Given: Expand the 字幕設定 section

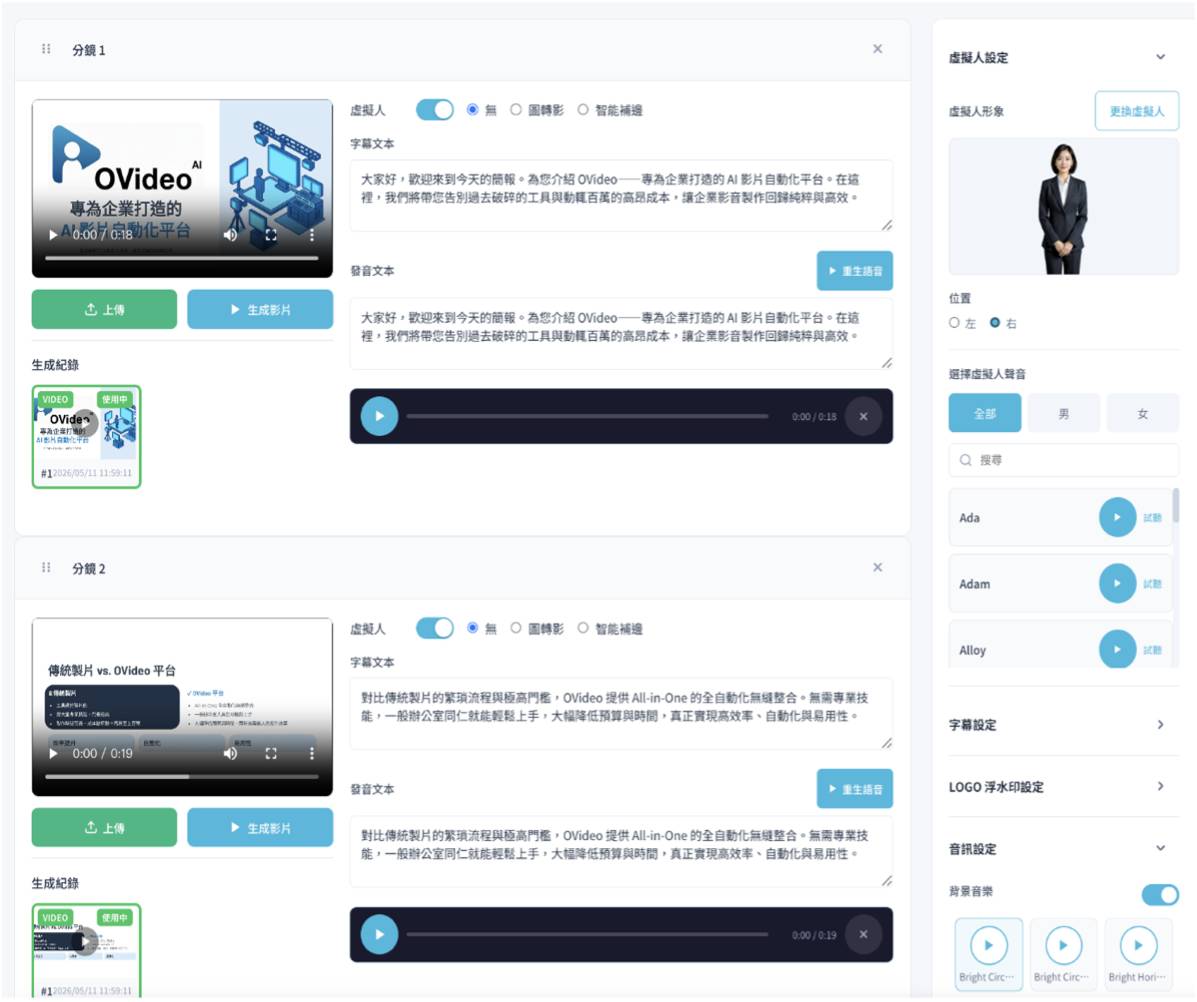Looking at the screenshot, I should (1160, 724).
